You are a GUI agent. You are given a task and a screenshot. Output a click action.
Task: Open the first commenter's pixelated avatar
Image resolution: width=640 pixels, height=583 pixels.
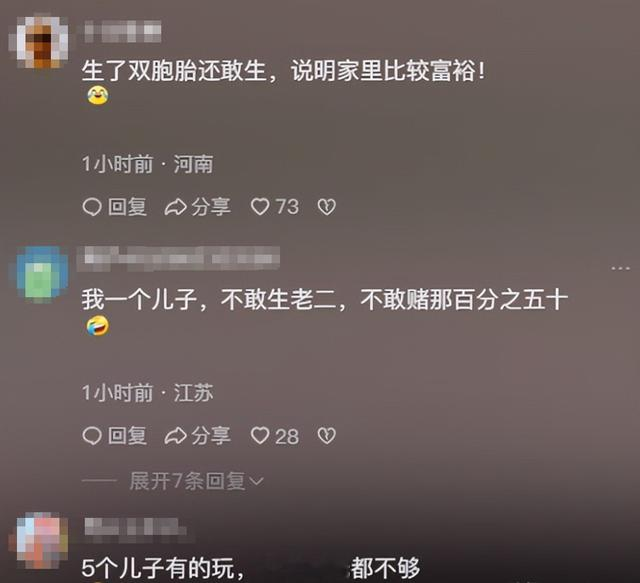[x=39, y=42]
